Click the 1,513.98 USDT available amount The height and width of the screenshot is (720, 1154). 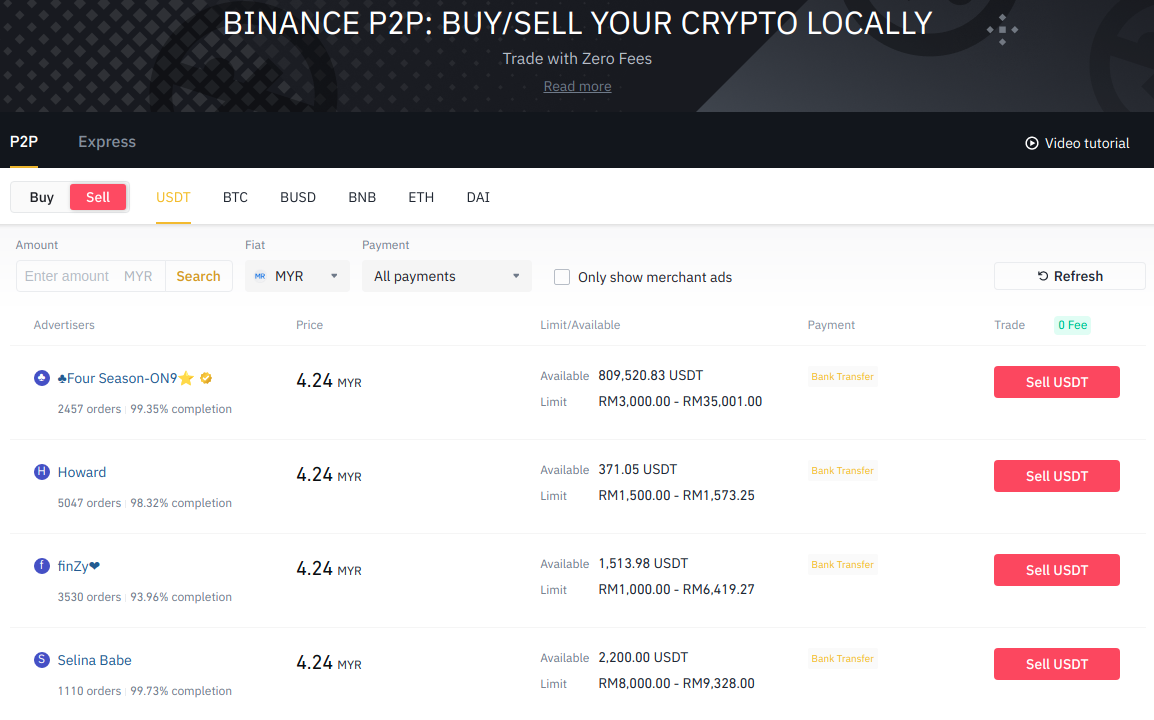(x=643, y=563)
